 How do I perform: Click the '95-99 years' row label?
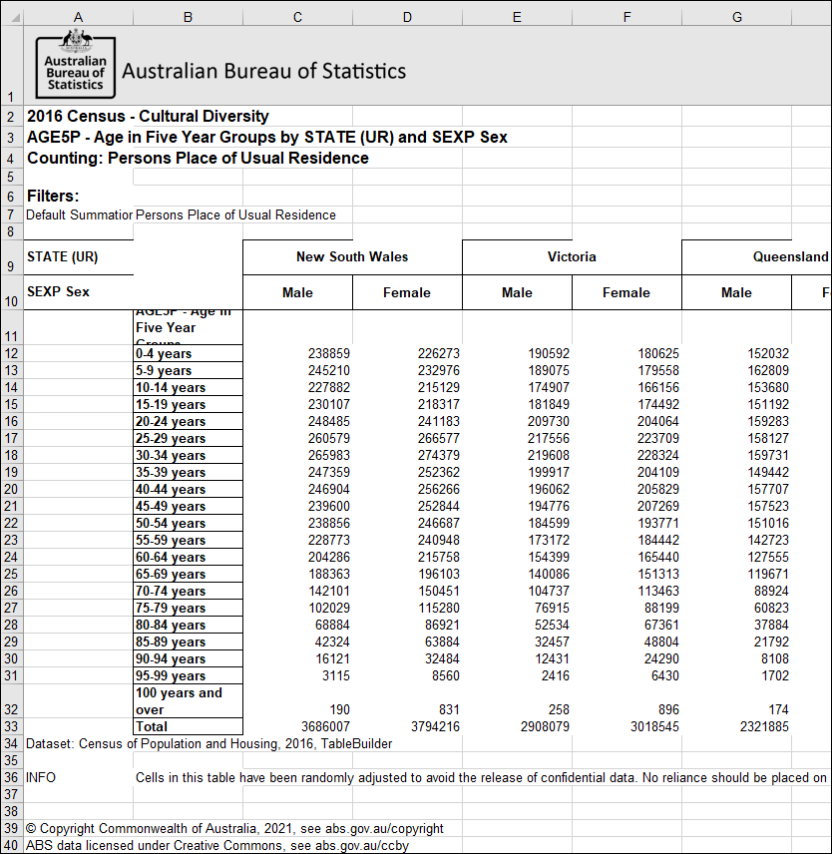point(188,675)
